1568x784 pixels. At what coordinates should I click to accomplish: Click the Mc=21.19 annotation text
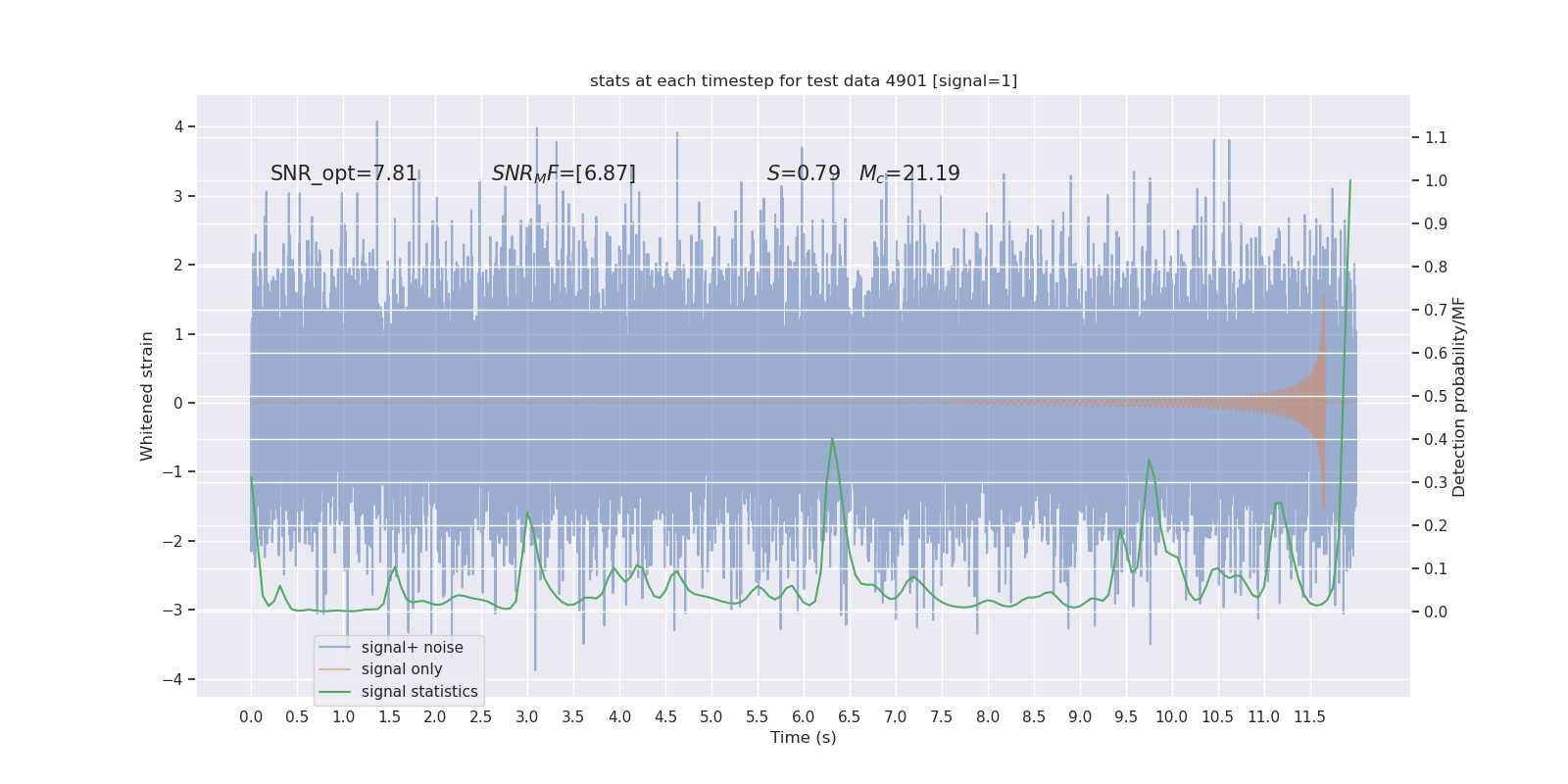909,173
